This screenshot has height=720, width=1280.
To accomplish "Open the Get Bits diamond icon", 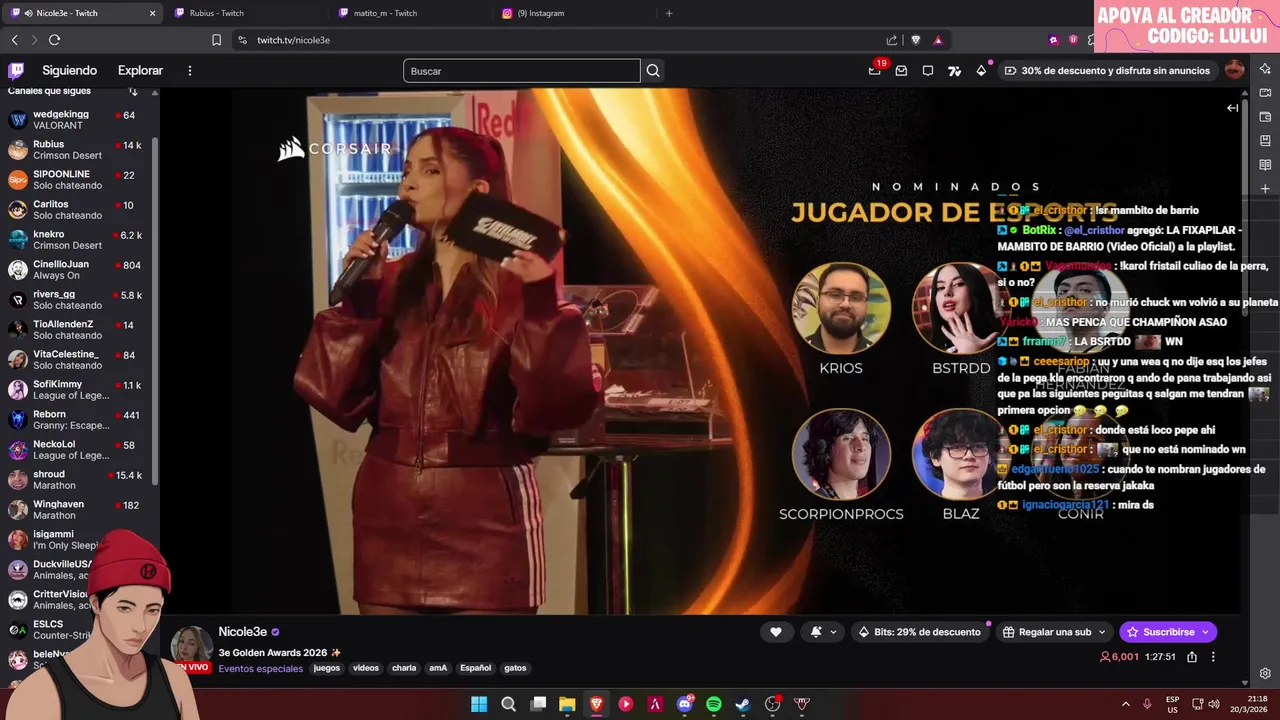I will coord(981,71).
